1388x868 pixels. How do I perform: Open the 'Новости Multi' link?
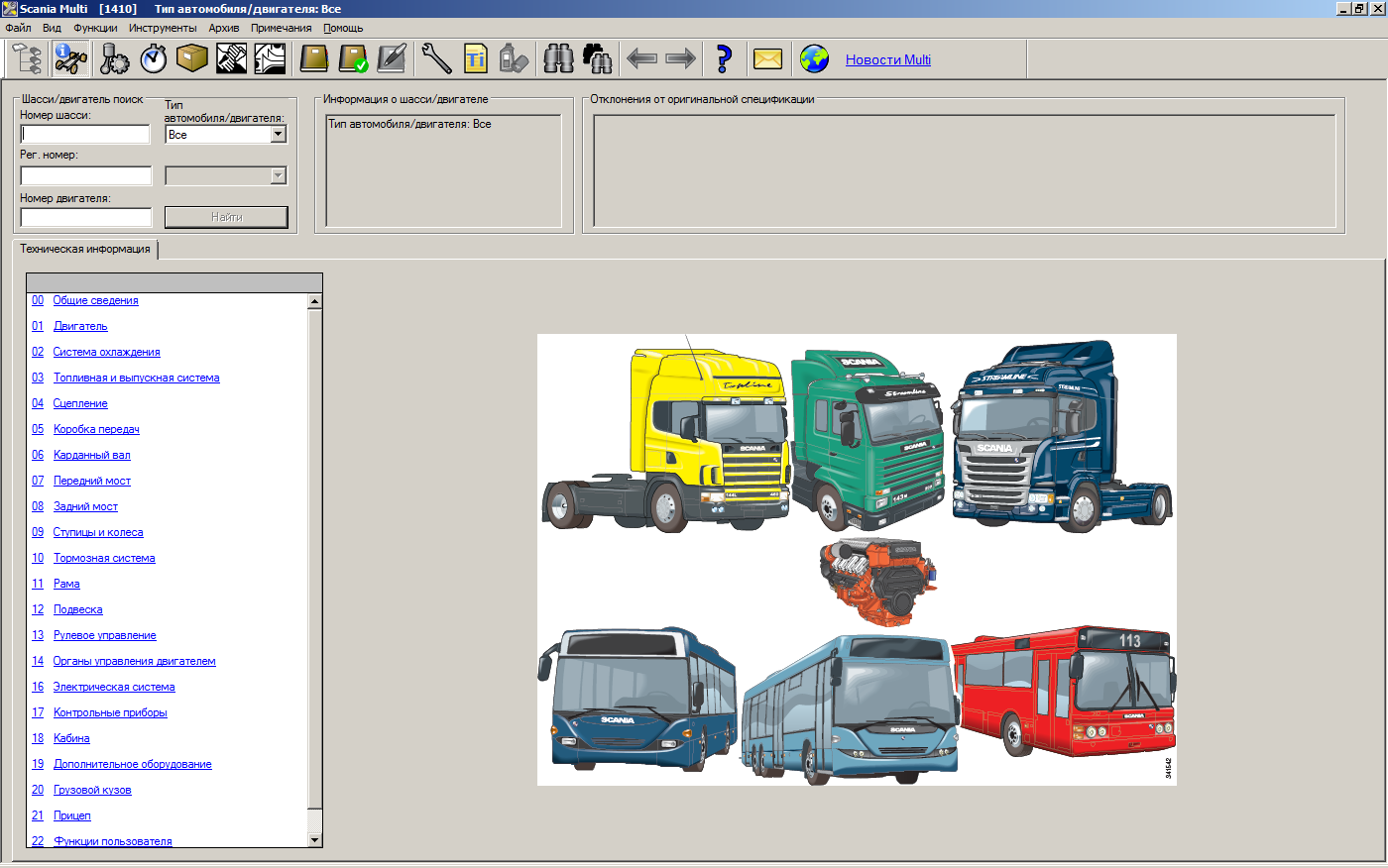(888, 59)
